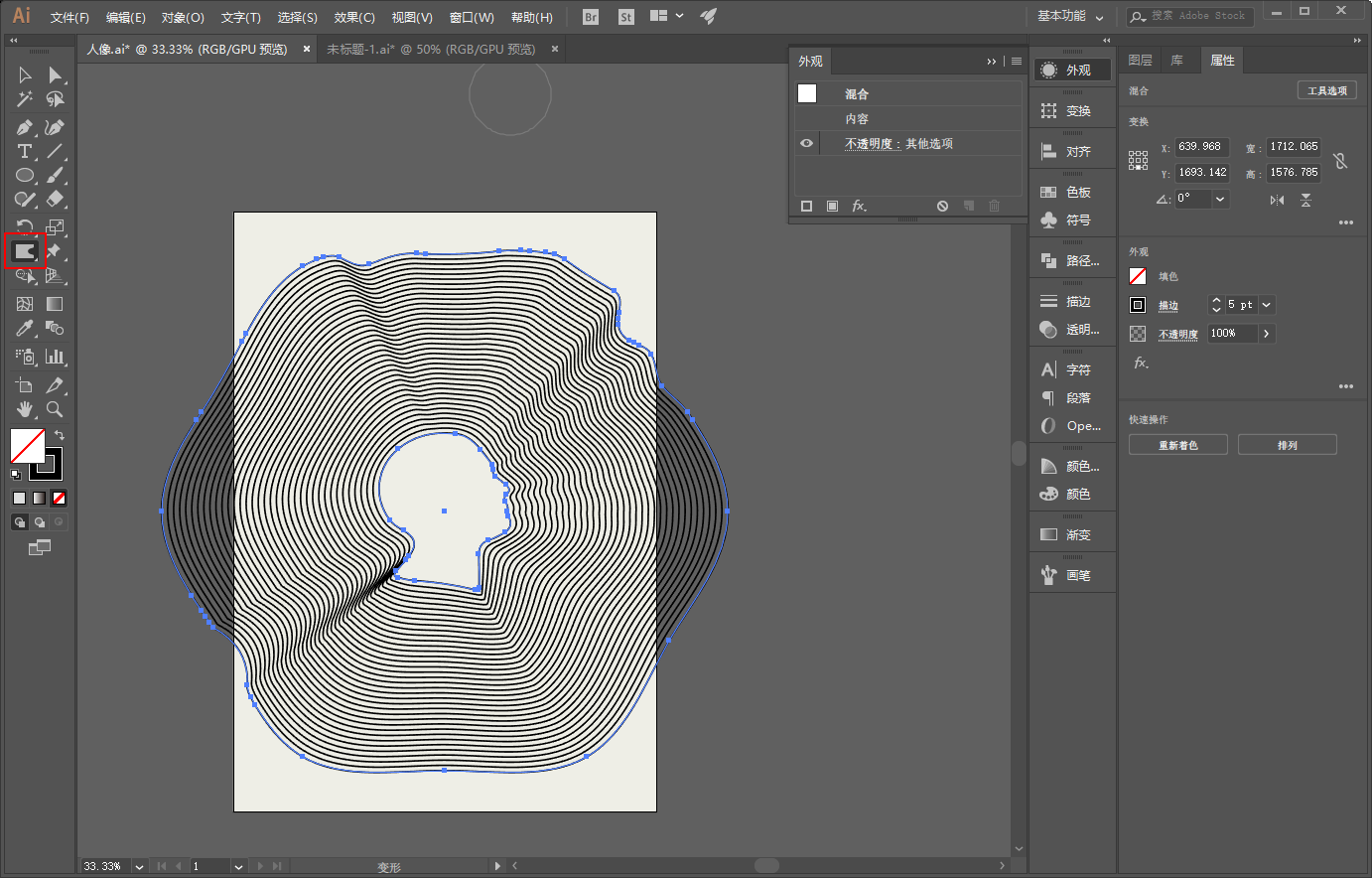This screenshot has height=878, width=1372.
Task: Open the Appearance panel options menu
Action: pos(1017,62)
